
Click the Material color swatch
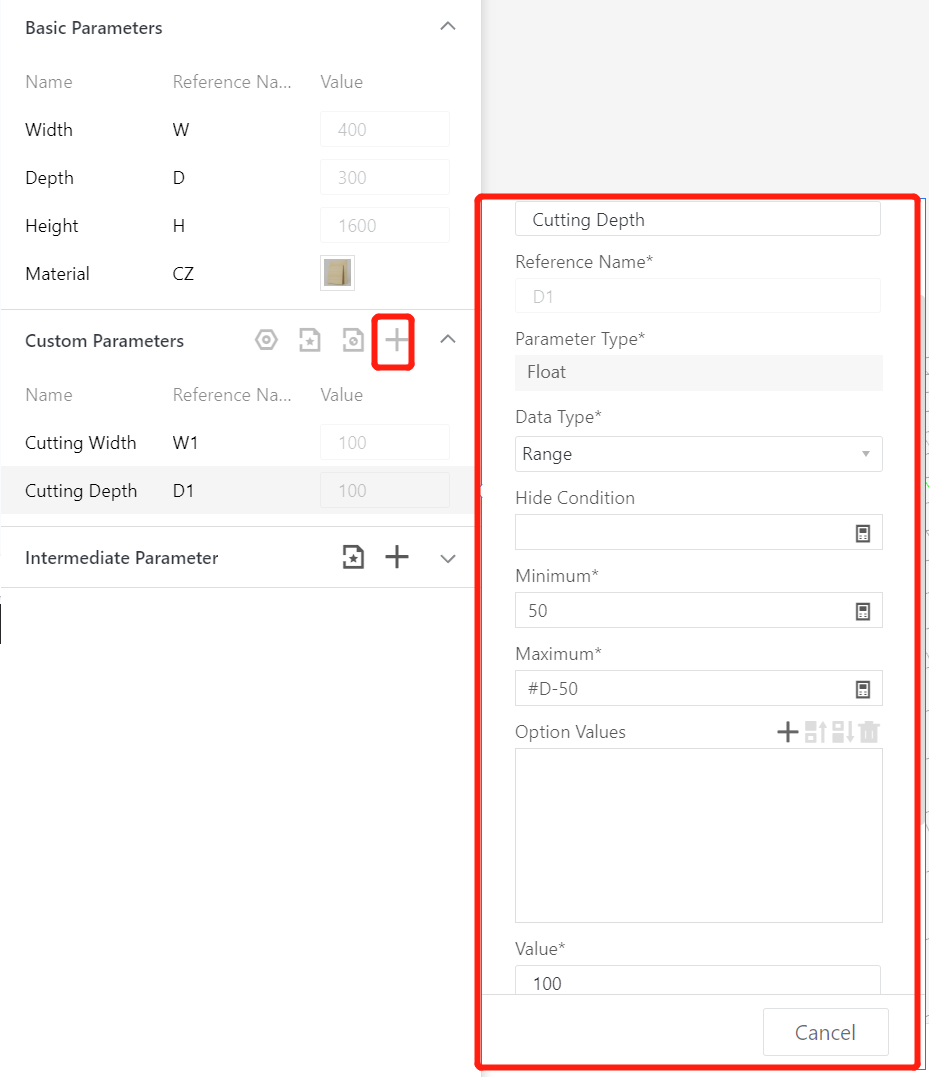click(337, 273)
